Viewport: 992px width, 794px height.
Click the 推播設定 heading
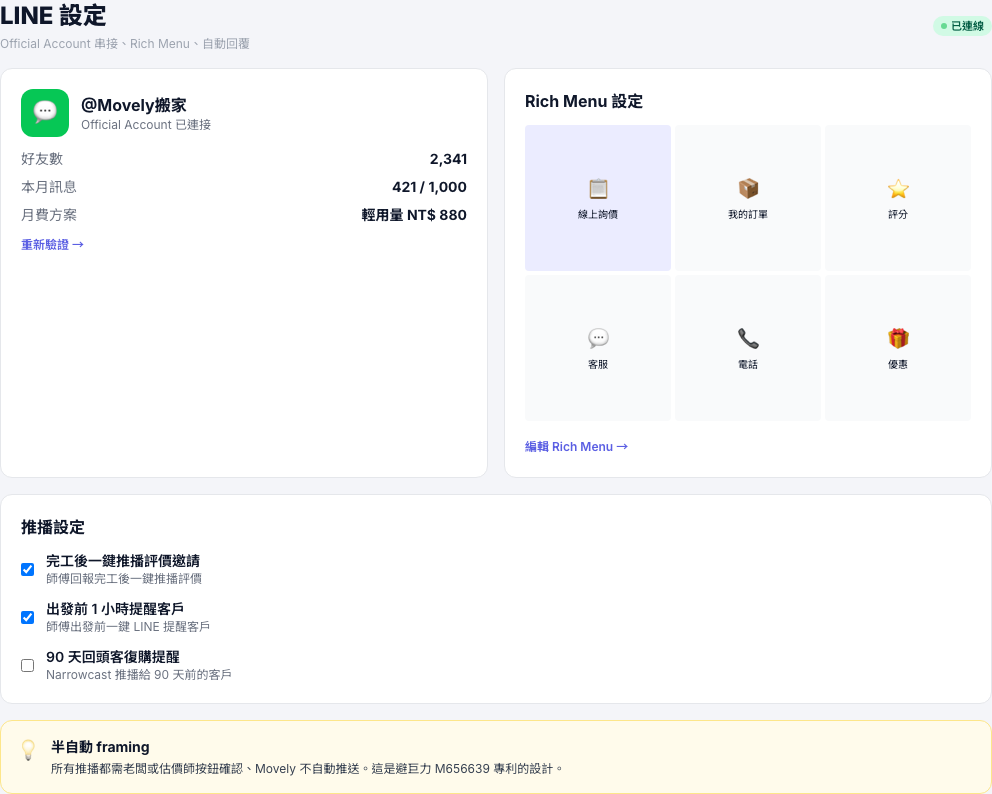coord(53,527)
